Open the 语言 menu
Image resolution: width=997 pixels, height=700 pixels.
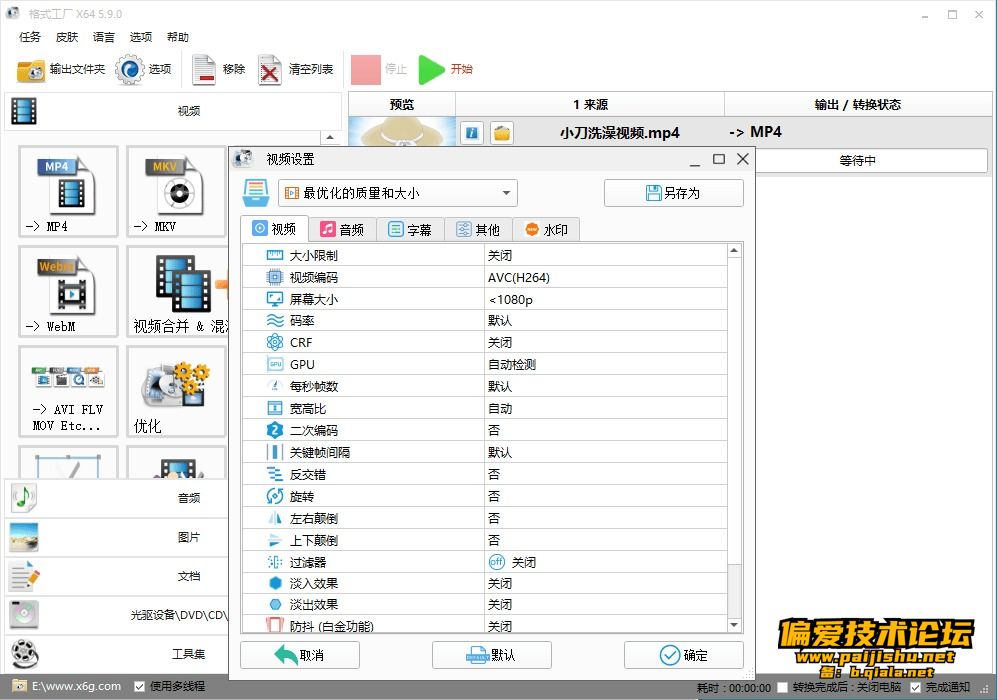pyautogui.click(x=104, y=37)
